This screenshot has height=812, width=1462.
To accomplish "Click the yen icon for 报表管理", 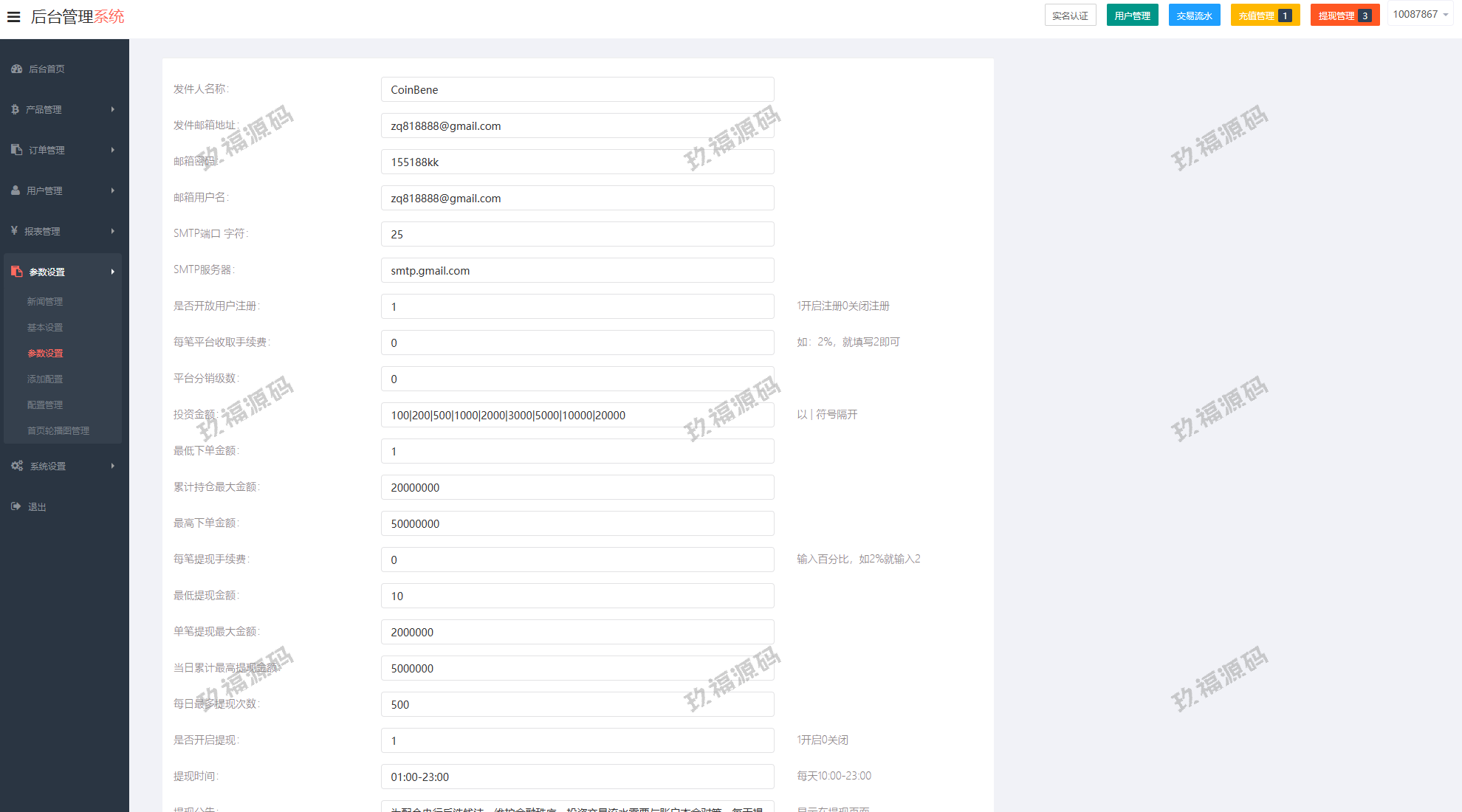I will (14, 231).
